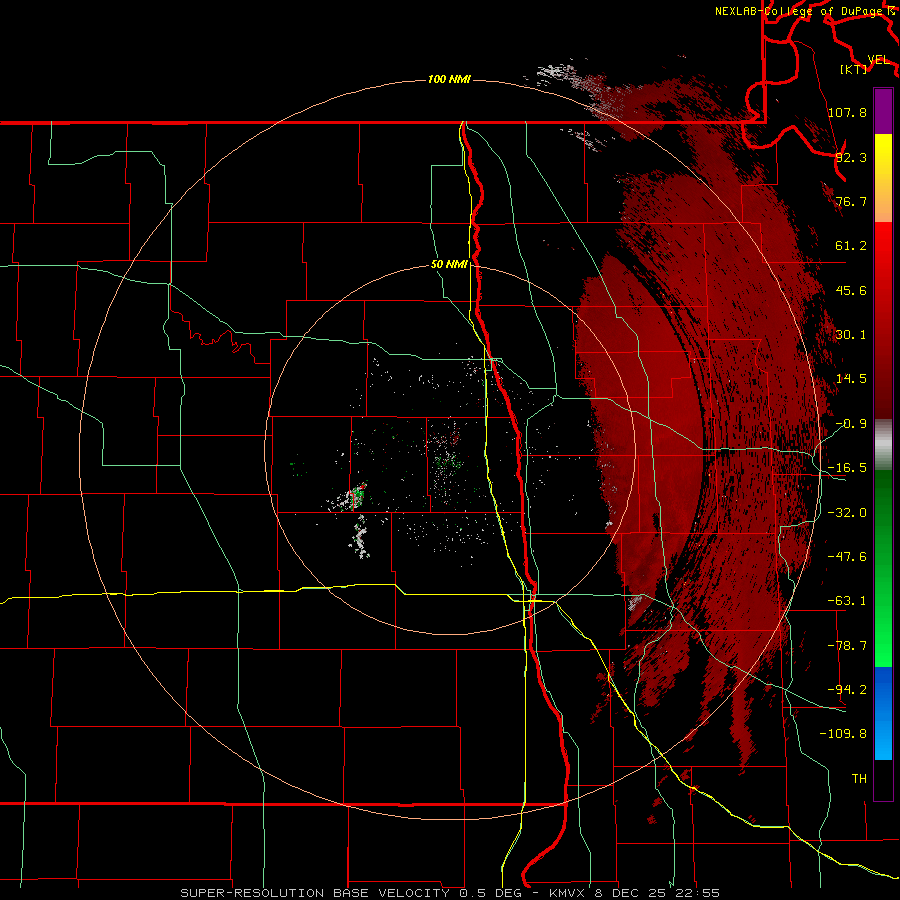The width and height of the screenshot is (900, 900).
Task: Click the VEL [KT] legend title
Action: [864, 64]
